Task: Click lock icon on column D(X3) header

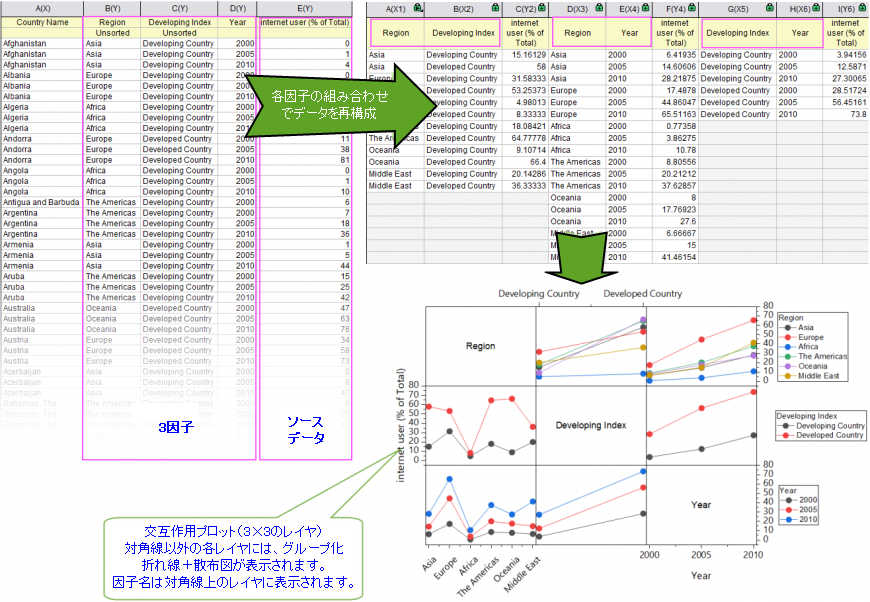Action: point(599,8)
